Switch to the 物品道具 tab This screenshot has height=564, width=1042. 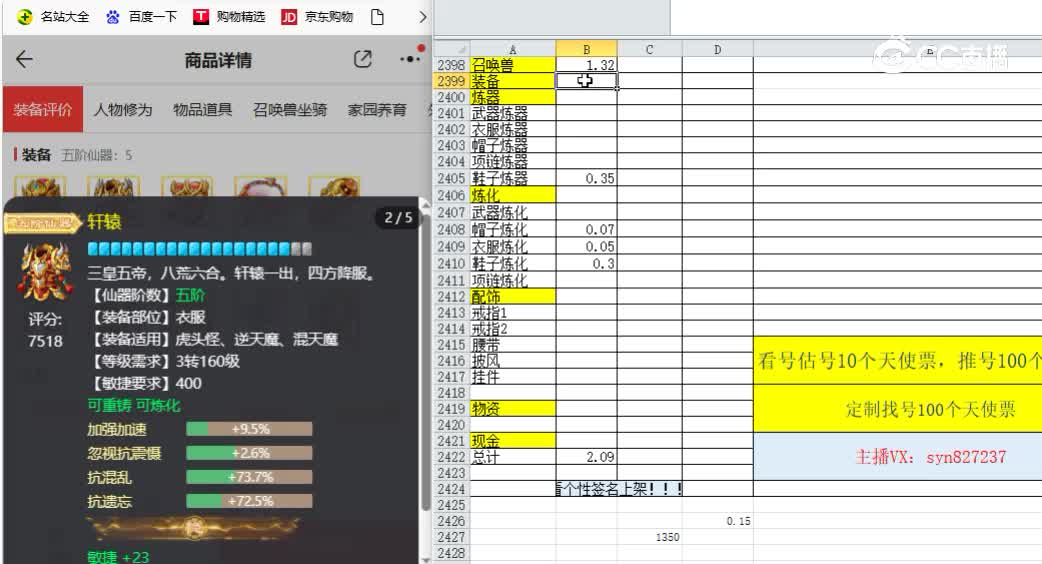click(203, 110)
